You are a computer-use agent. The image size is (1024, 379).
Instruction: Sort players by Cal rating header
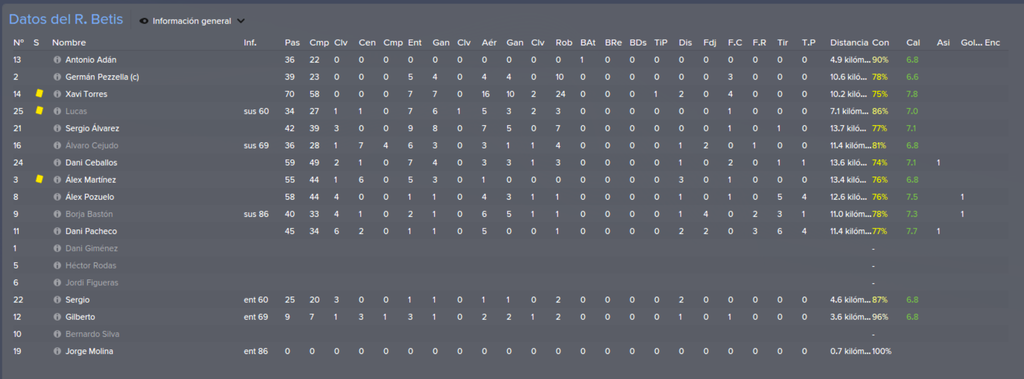912,42
